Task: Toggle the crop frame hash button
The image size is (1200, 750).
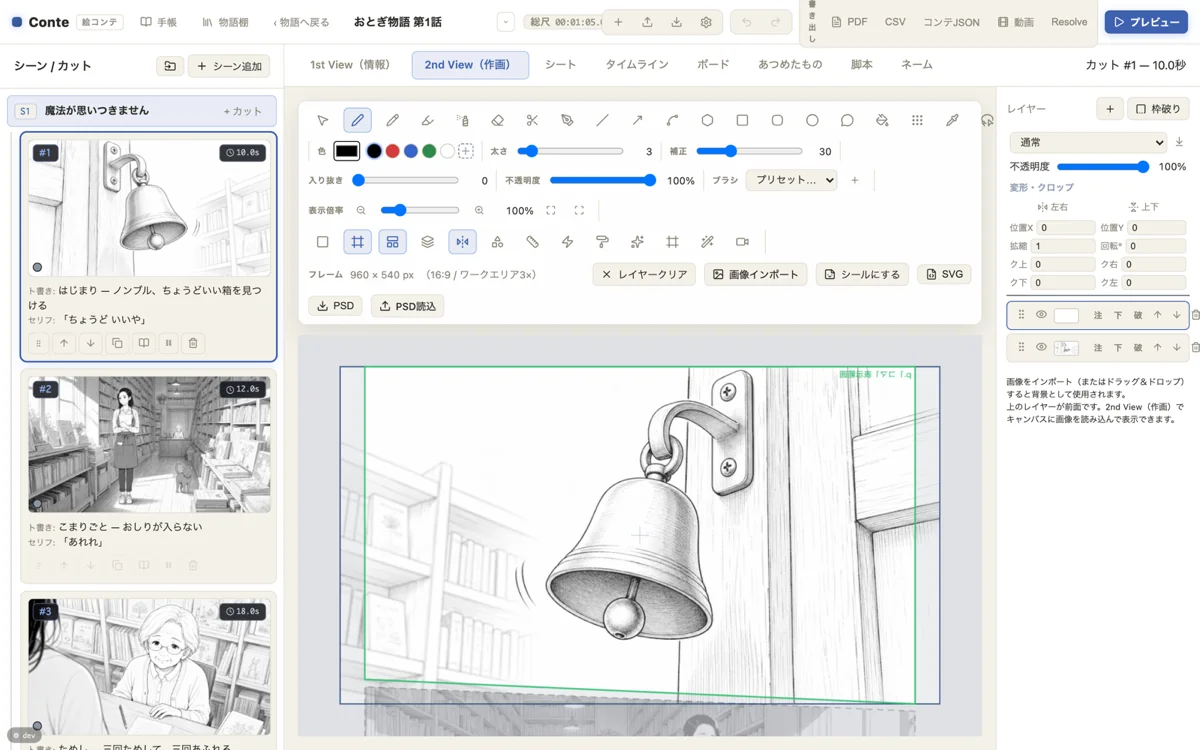Action: coord(672,242)
